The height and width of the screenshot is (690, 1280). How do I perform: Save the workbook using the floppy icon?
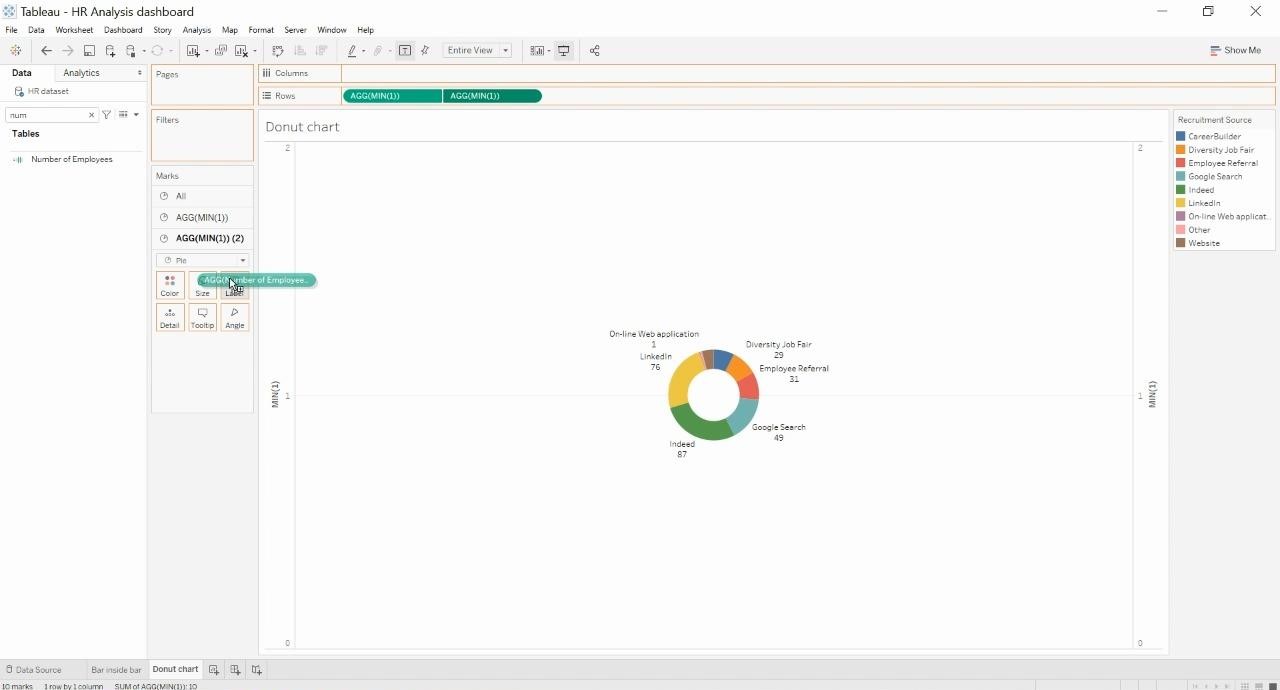tap(89, 51)
